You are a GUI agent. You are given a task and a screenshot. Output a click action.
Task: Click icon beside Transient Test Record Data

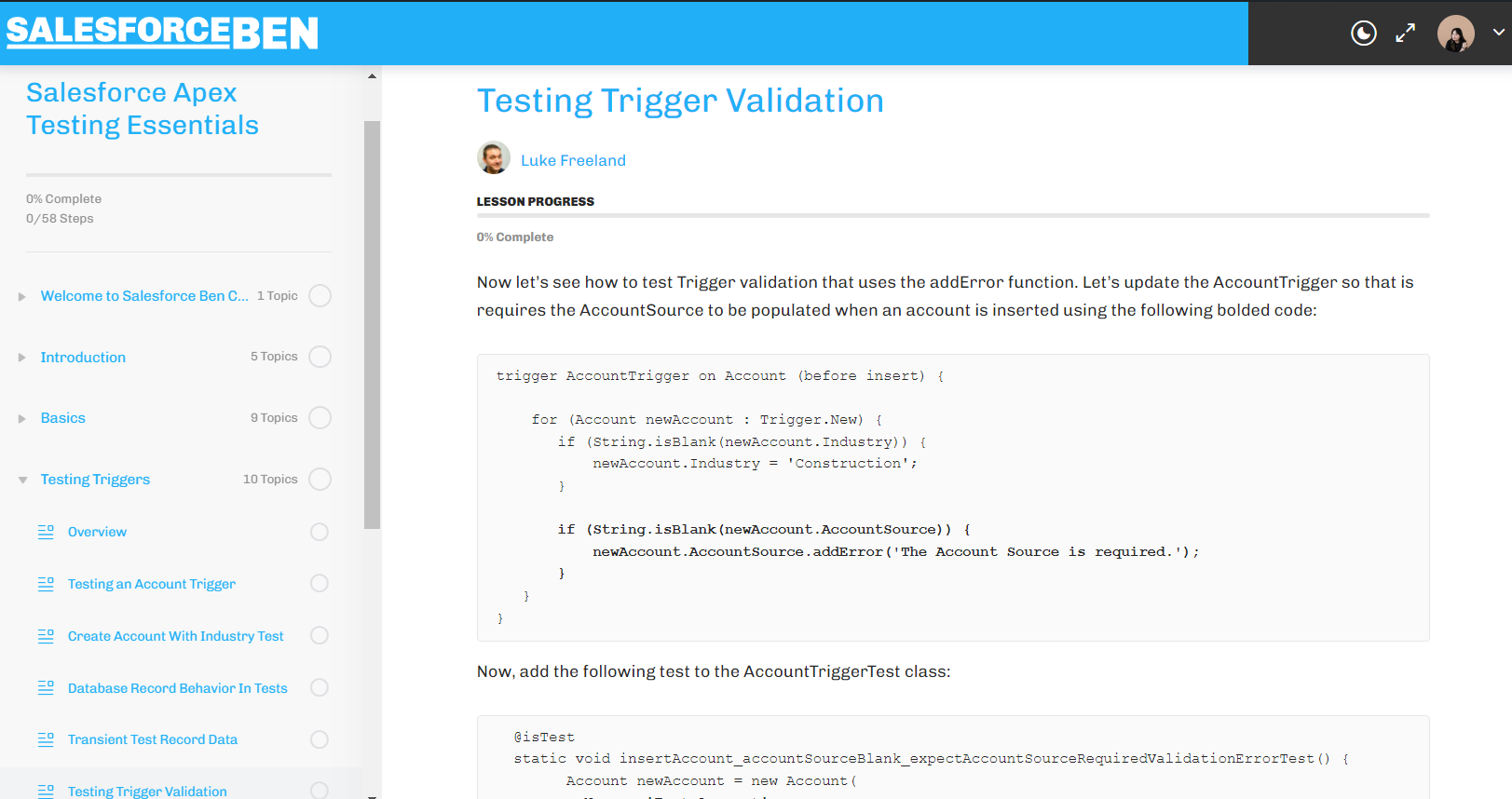click(46, 739)
